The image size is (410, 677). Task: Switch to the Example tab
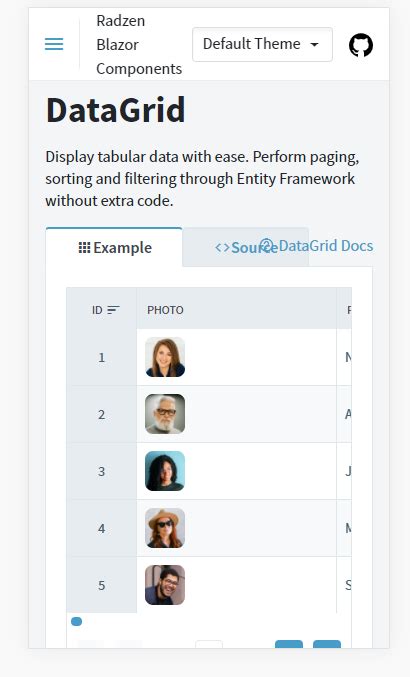[x=114, y=247]
